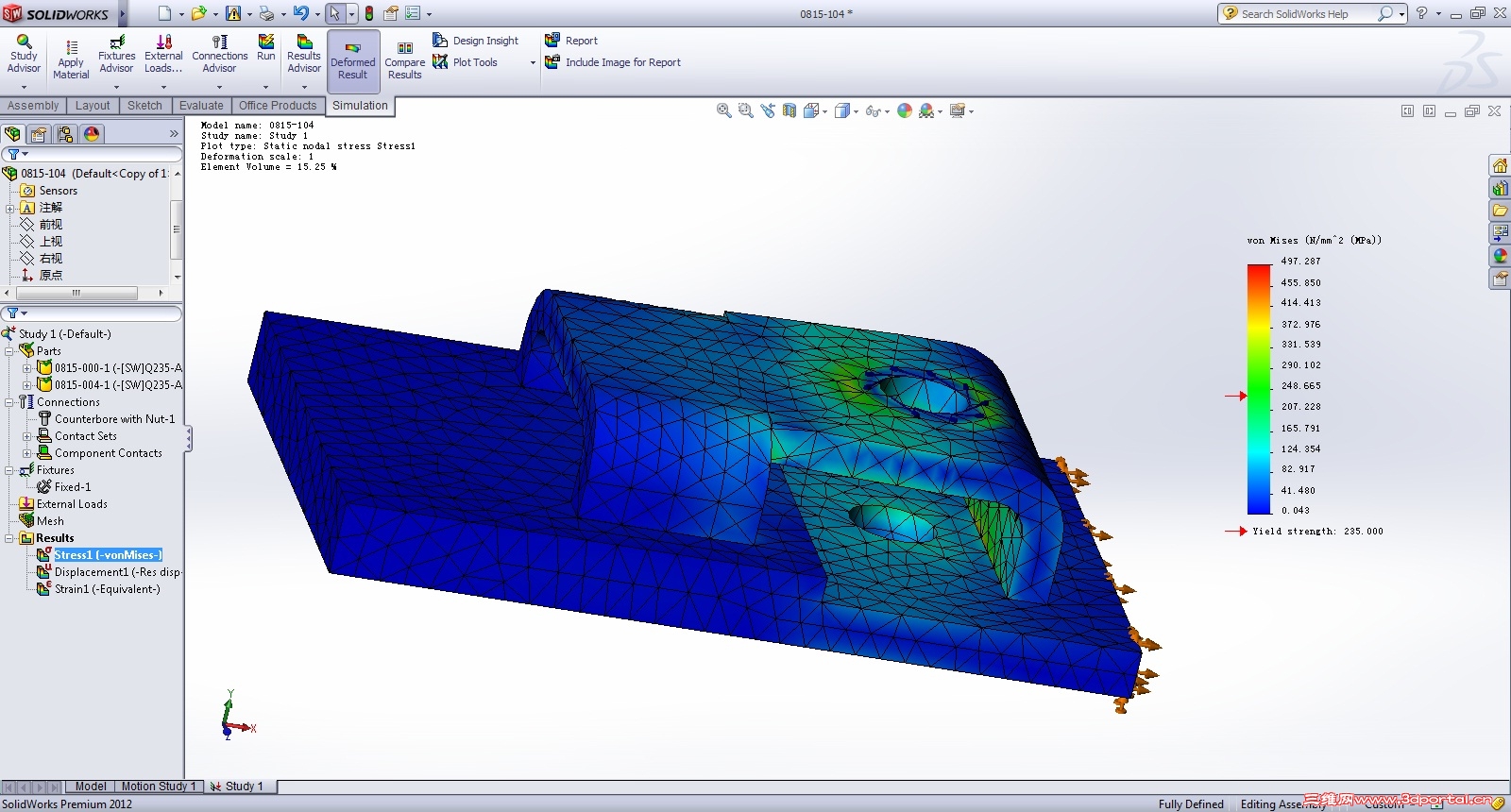Click Include Image for Report
Screen dimensions: 1511x812
click(x=613, y=62)
